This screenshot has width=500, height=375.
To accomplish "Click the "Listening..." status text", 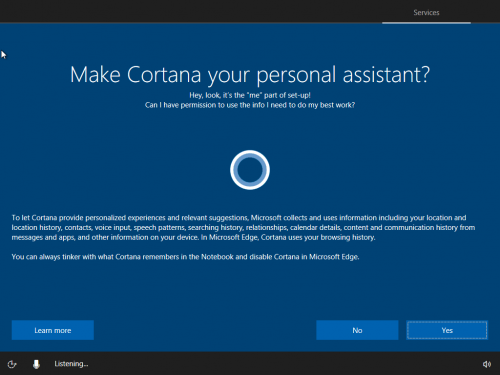I will [71, 364].
